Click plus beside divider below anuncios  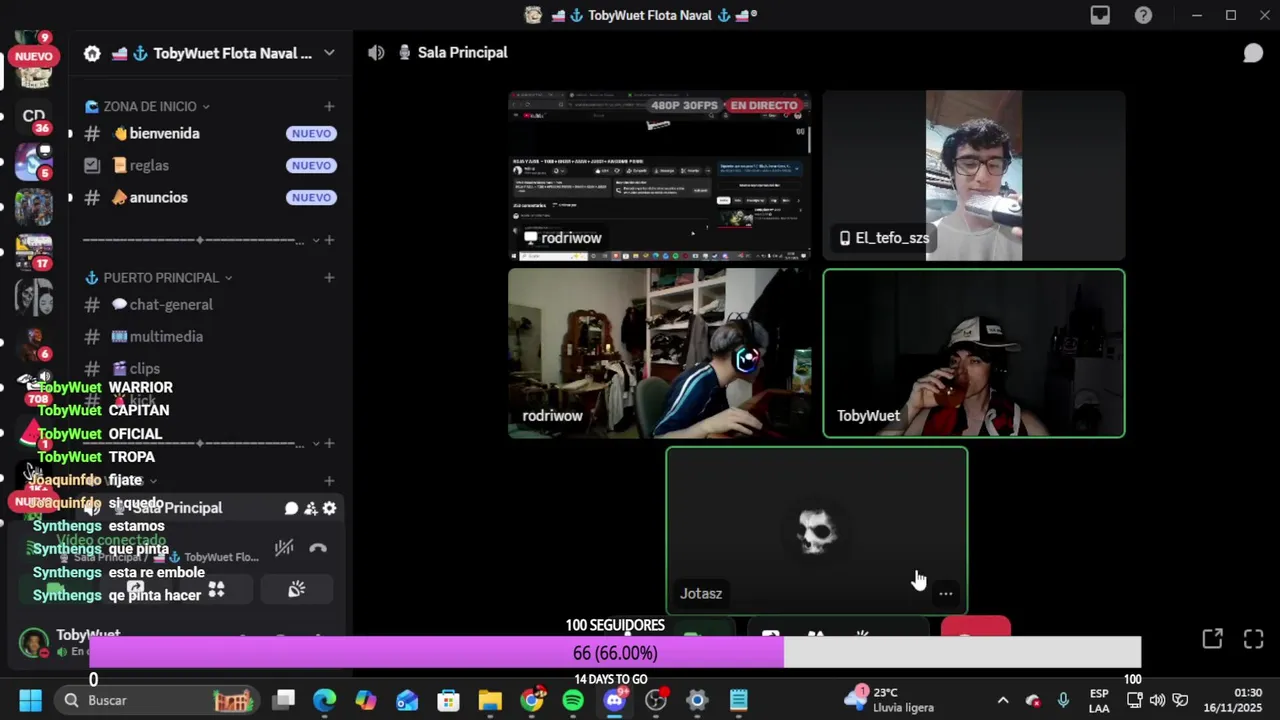[329, 240]
